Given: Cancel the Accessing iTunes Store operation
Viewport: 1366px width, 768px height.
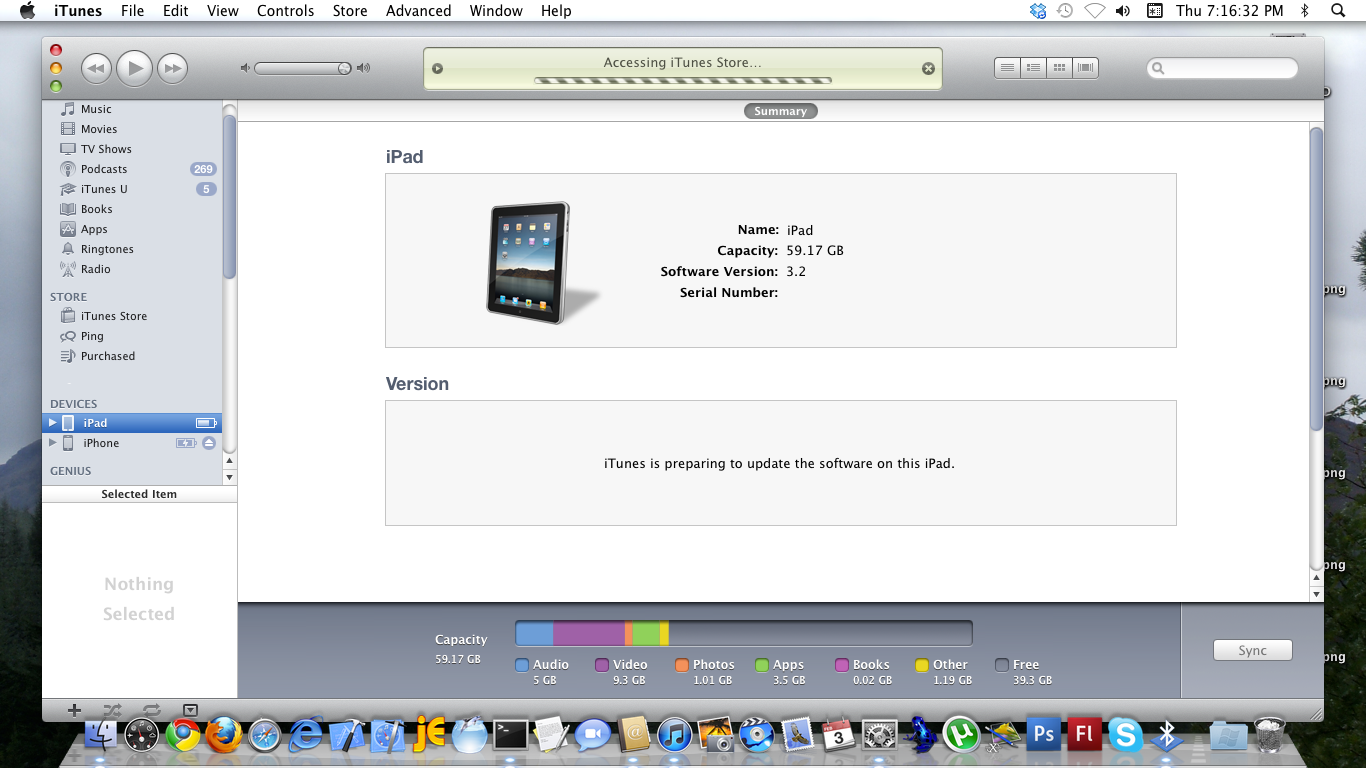Looking at the screenshot, I should (928, 69).
